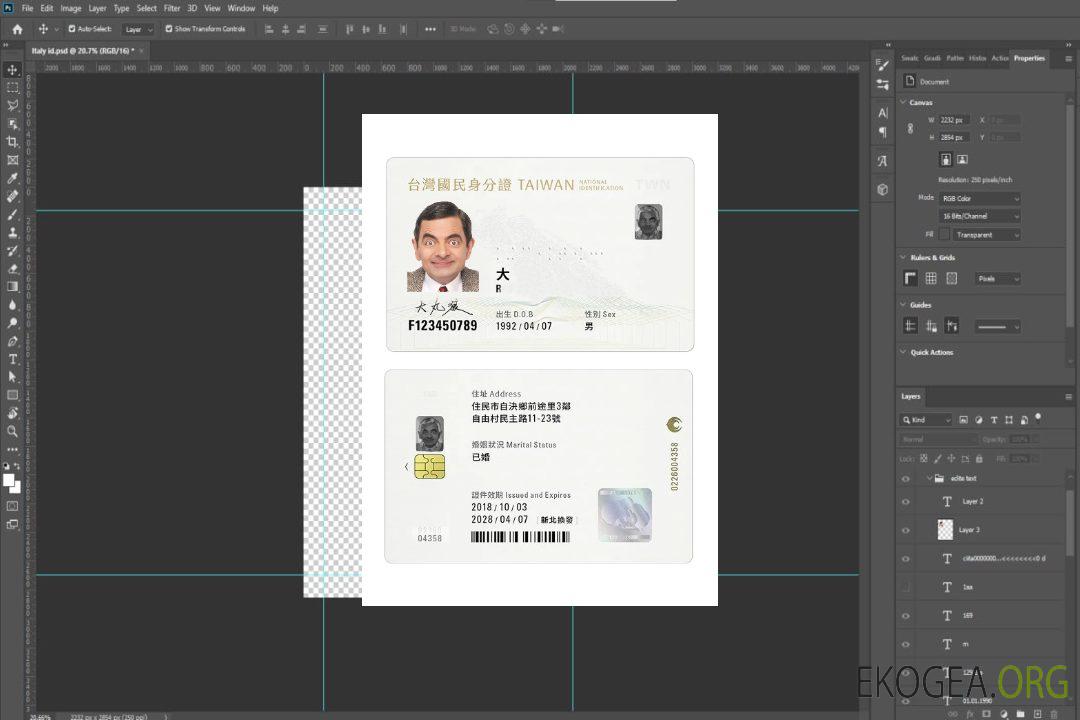1080x720 pixels.
Task: Toggle the grid icon in Rulers & Grids
Action: pyautogui.click(x=931, y=278)
